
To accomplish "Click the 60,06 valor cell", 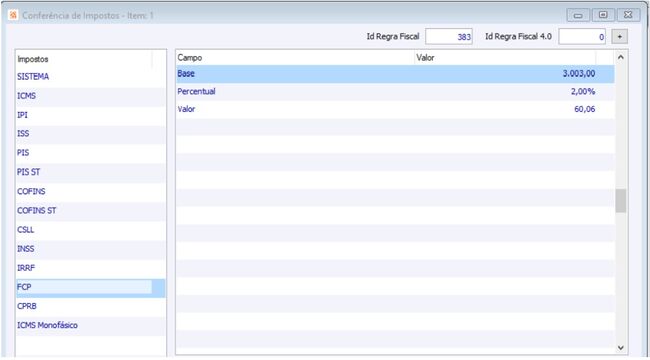I will [x=505, y=109].
